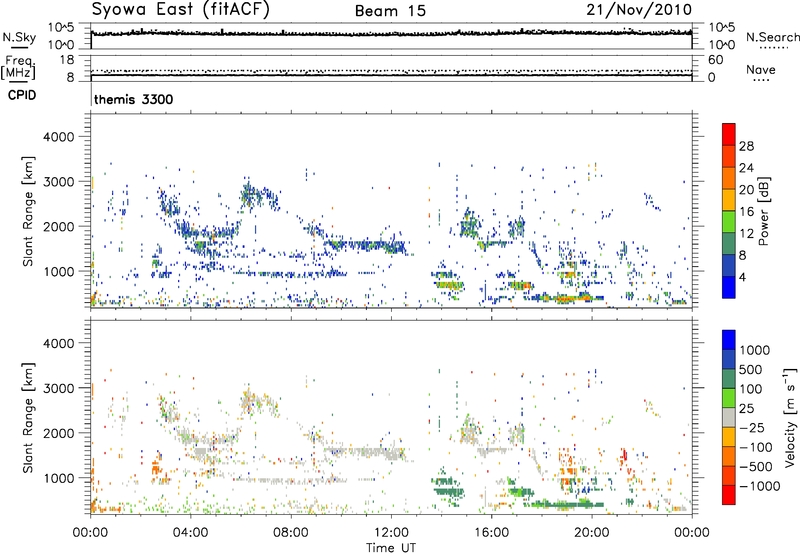Click the '04:00' time tick label

click(x=191, y=533)
